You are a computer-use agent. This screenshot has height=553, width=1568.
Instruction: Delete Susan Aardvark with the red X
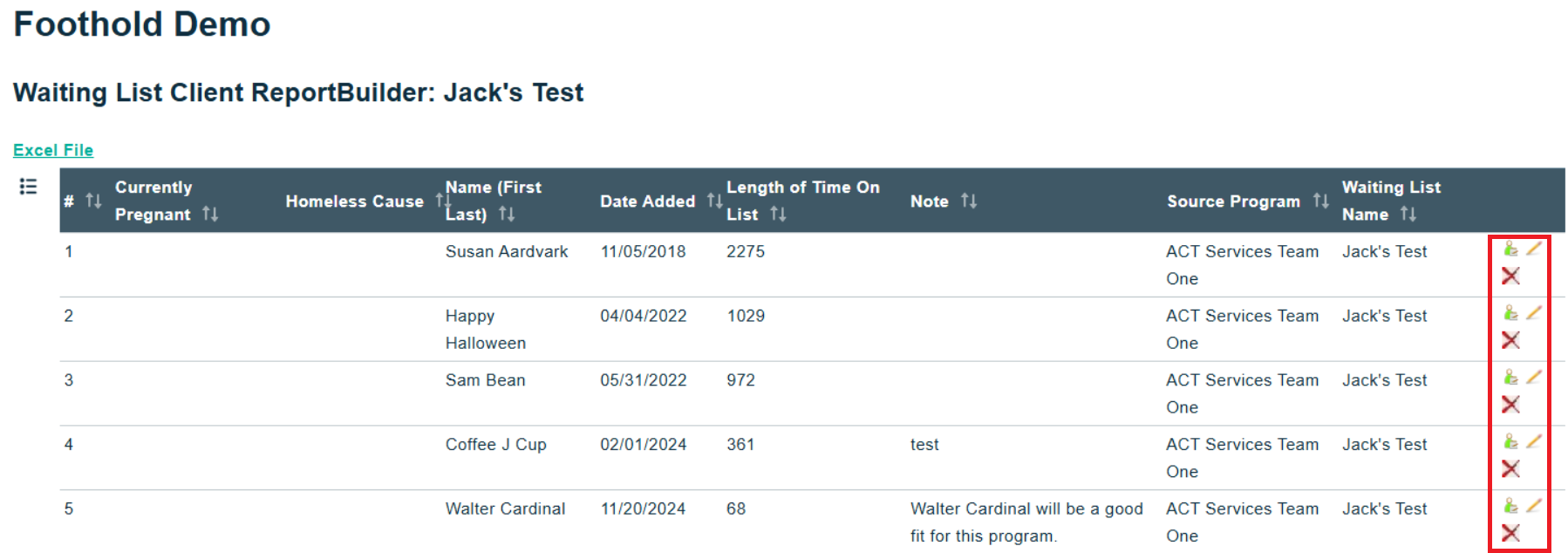[1511, 276]
